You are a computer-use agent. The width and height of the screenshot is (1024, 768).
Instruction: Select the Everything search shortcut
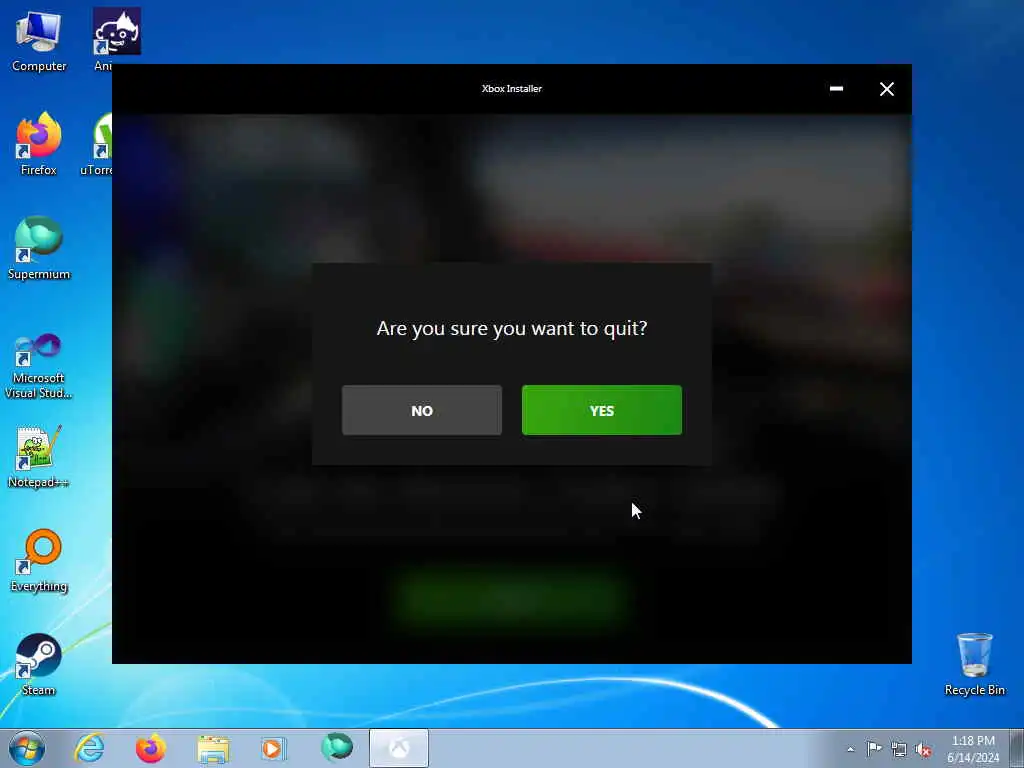click(x=39, y=561)
